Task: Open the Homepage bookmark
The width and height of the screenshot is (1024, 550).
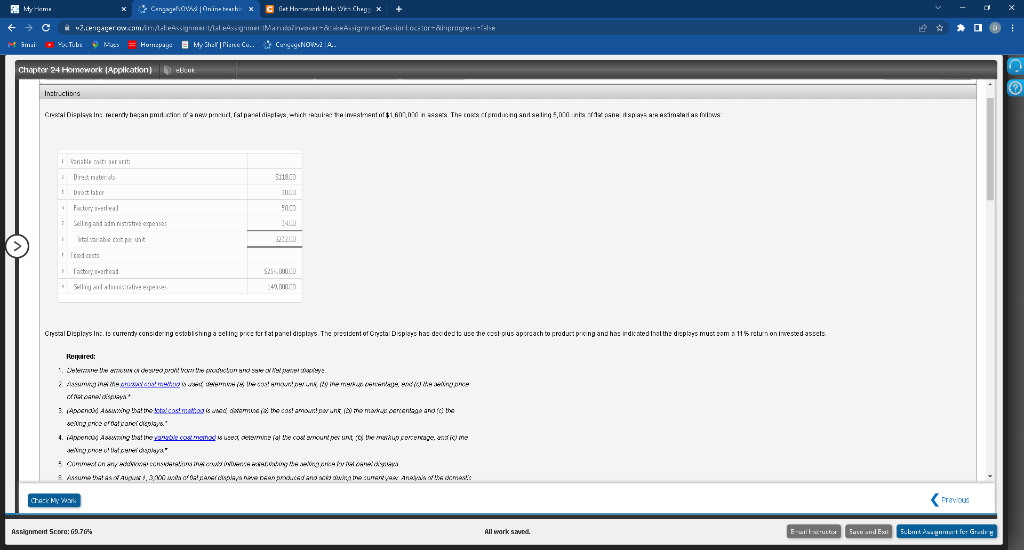Action: click(x=151, y=45)
